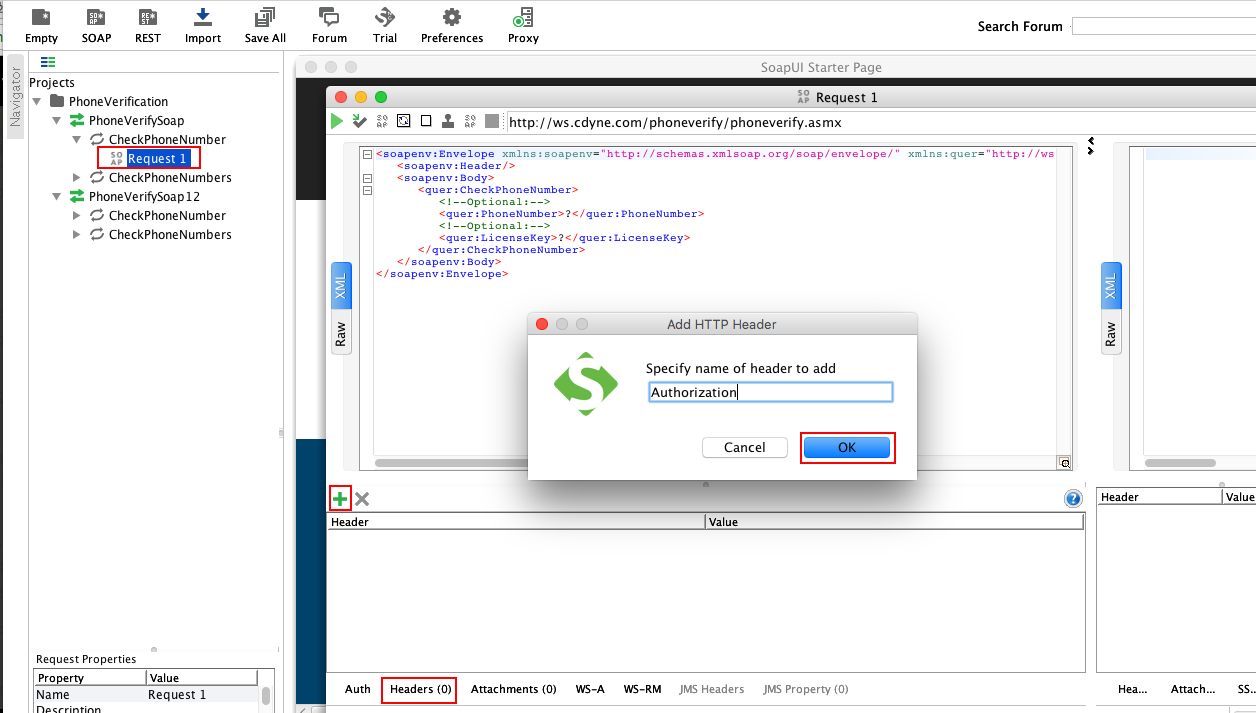This screenshot has height=713, width=1256.
Task: Collapse the CheckPhoneNumber tree node
Action: (75, 139)
